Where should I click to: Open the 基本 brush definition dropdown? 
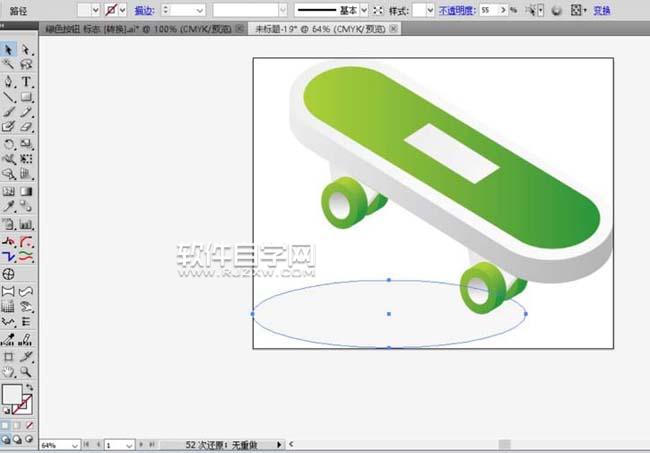coord(364,10)
